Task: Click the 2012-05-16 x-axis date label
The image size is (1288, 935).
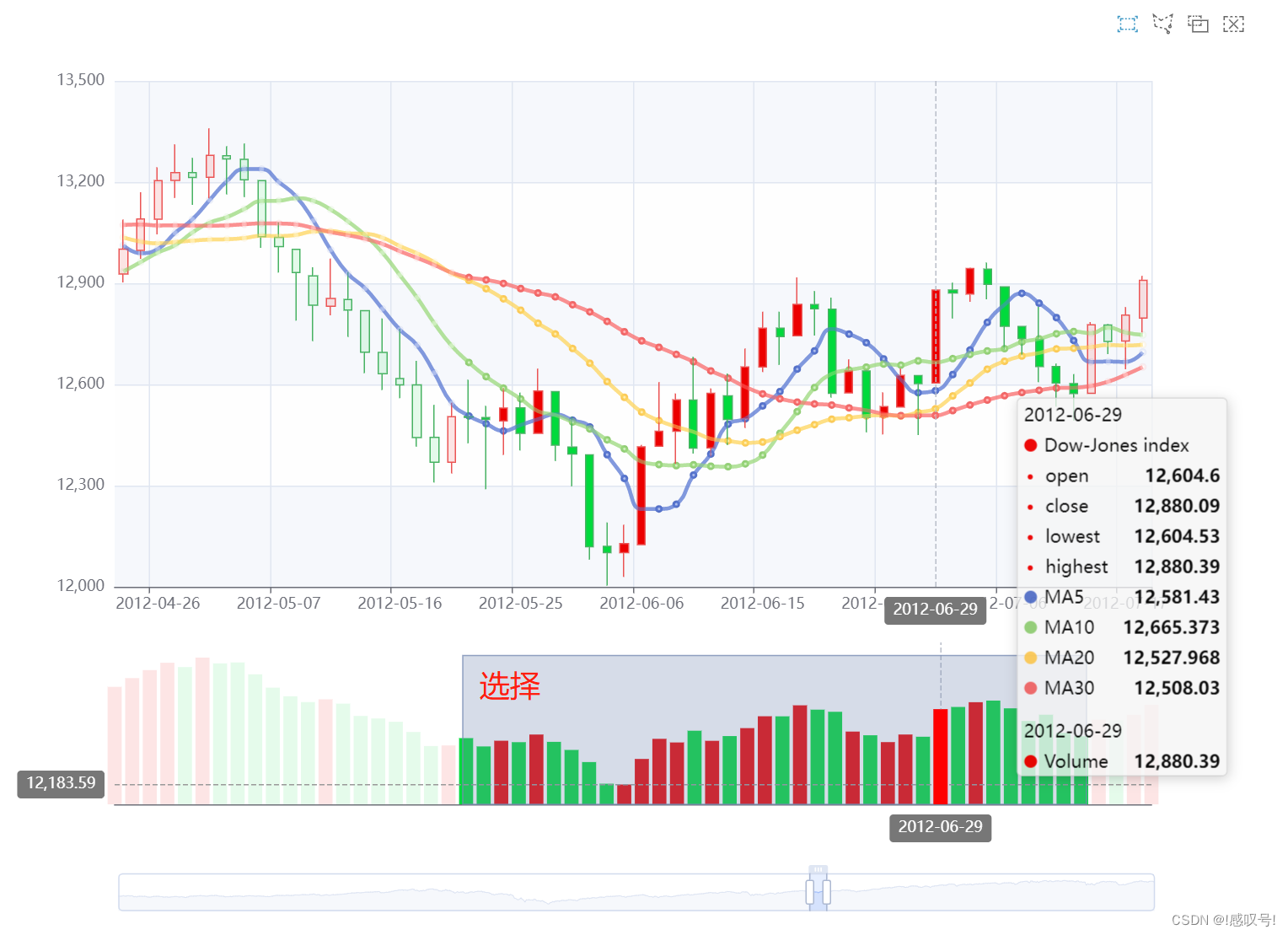Action: click(400, 603)
